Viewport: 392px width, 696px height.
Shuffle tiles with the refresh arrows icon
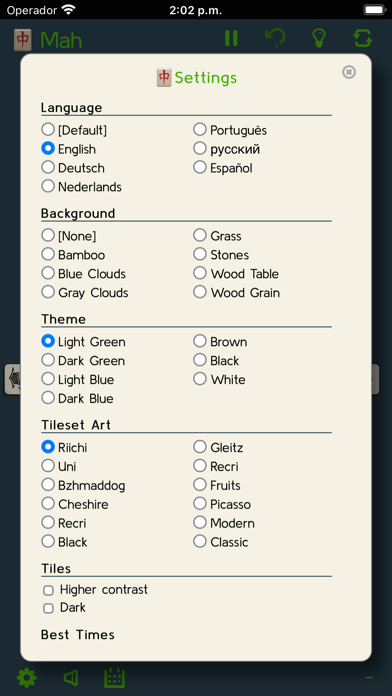(363, 38)
